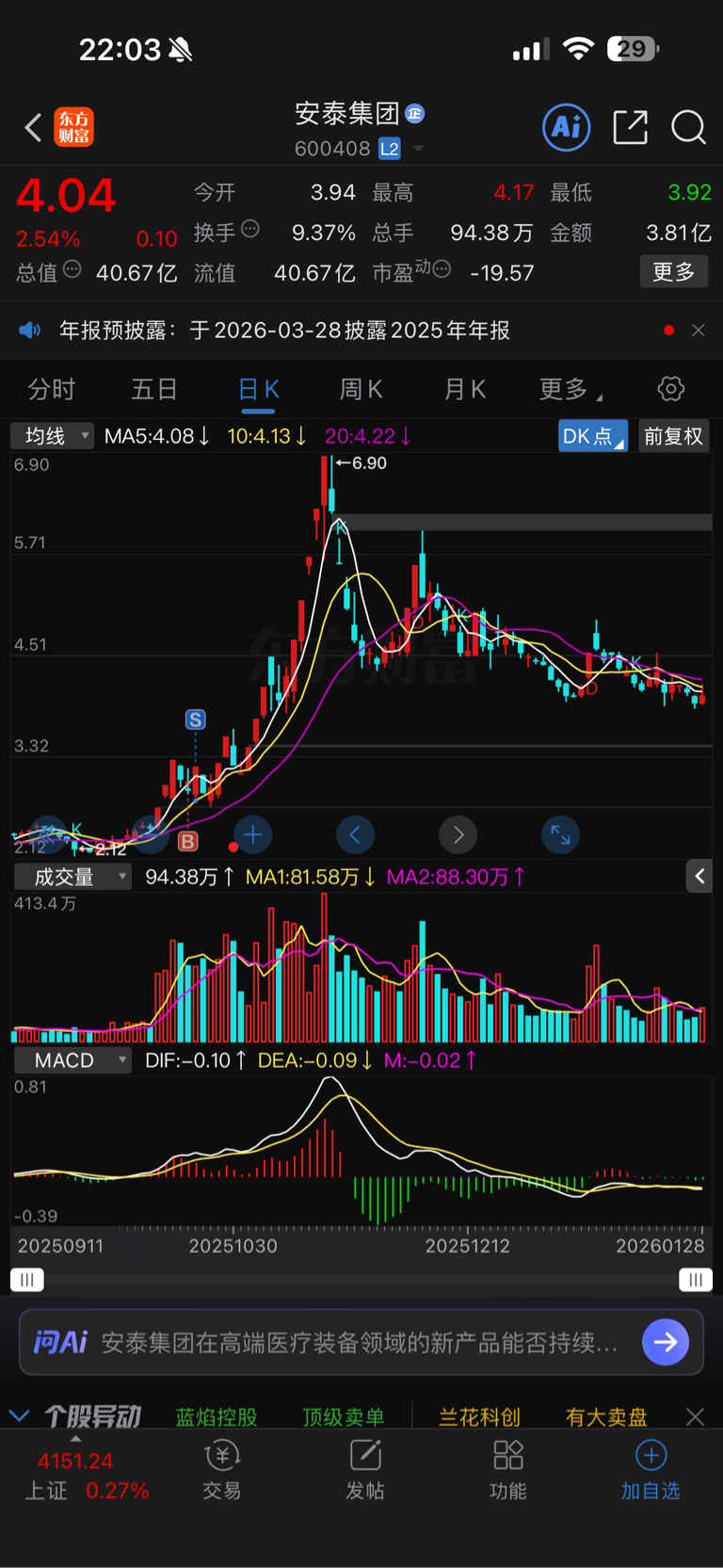This screenshot has height=1568, width=723.
Task: Expand the 更多 chart period menu
Action: [x=570, y=389]
